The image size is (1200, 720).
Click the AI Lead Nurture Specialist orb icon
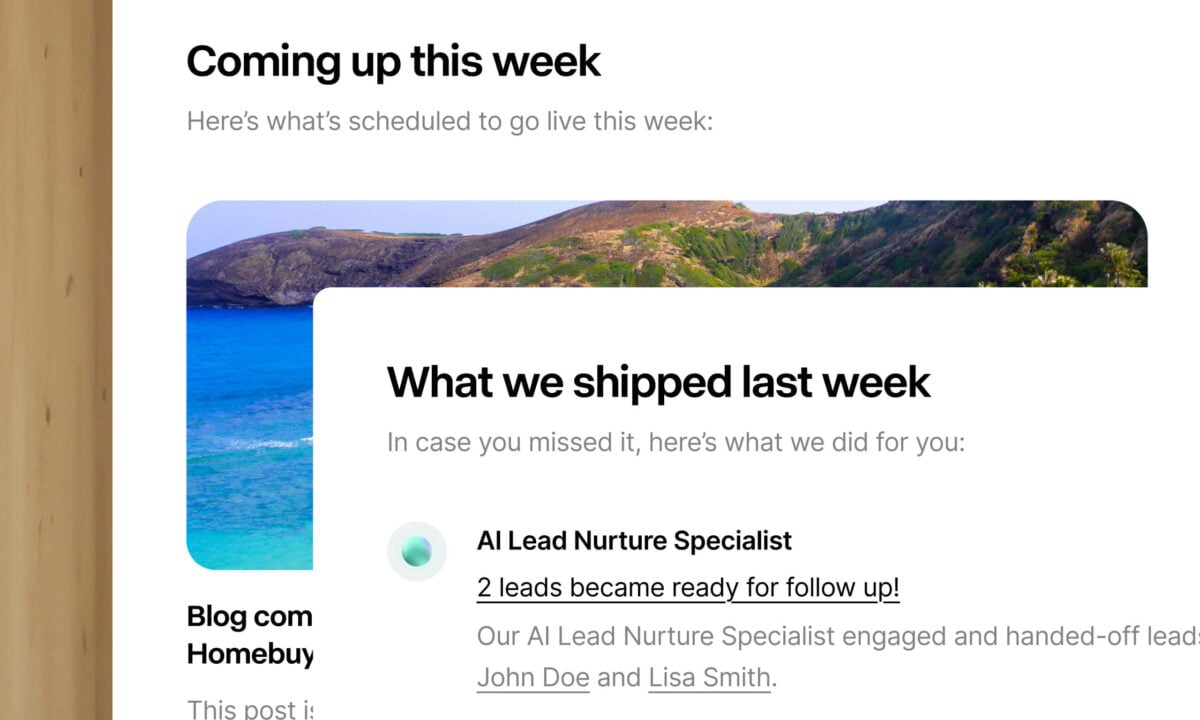pos(416,551)
